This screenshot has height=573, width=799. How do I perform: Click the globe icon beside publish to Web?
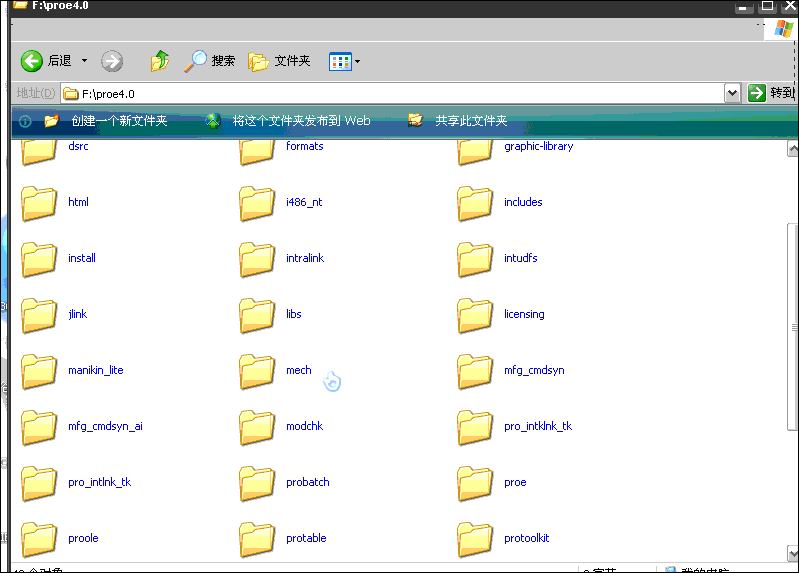(213, 121)
